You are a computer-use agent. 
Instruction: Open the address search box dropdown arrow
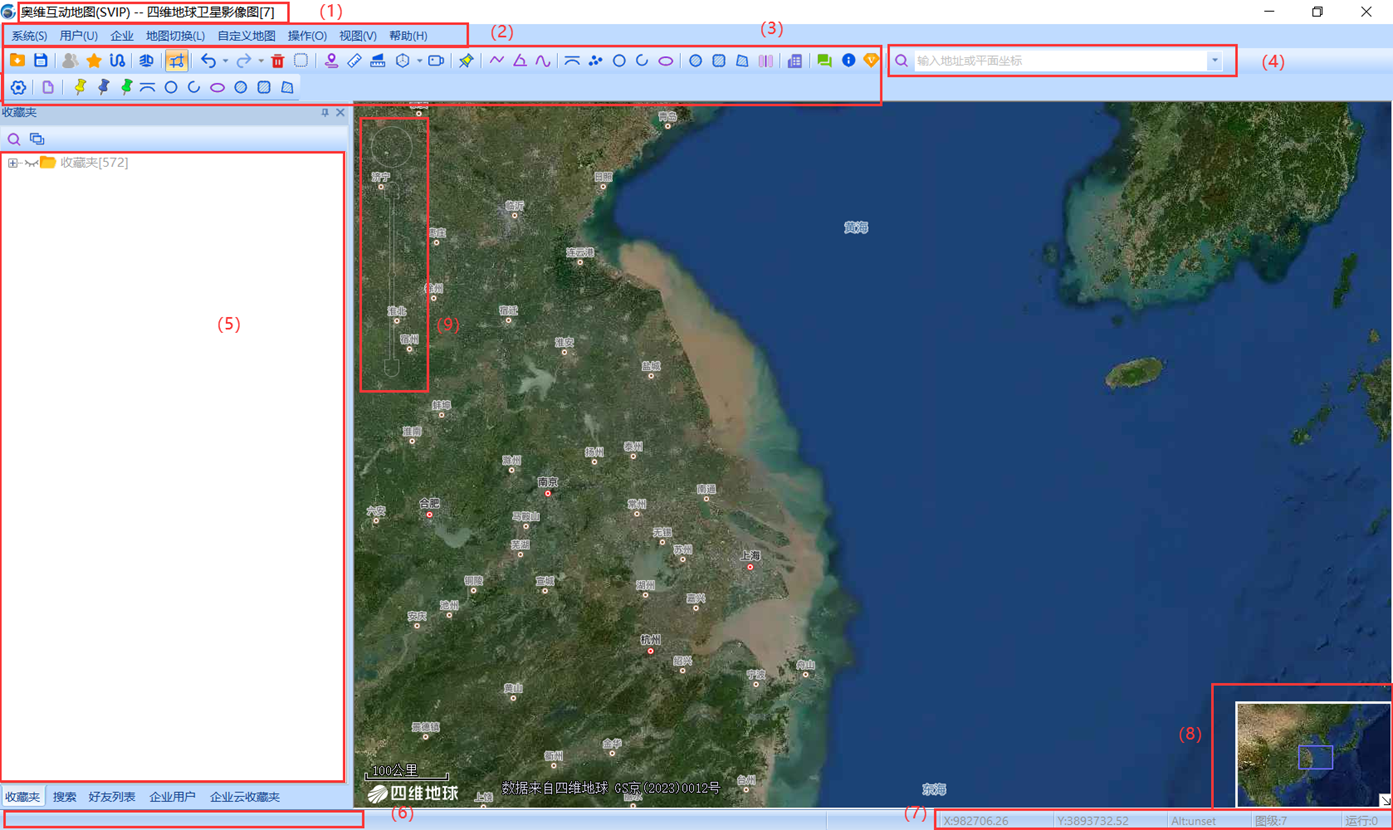(1214, 61)
